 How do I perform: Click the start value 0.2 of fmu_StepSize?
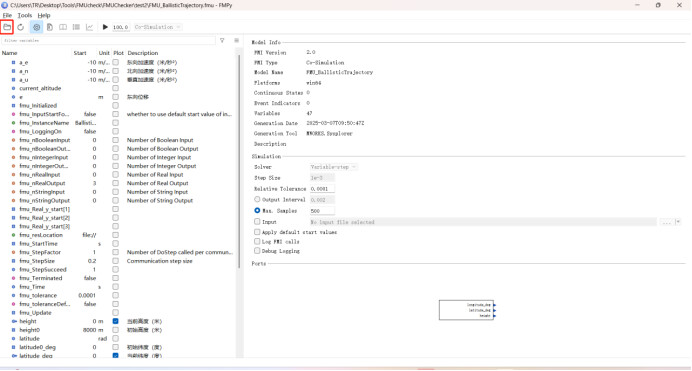click(x=92, y=261)
